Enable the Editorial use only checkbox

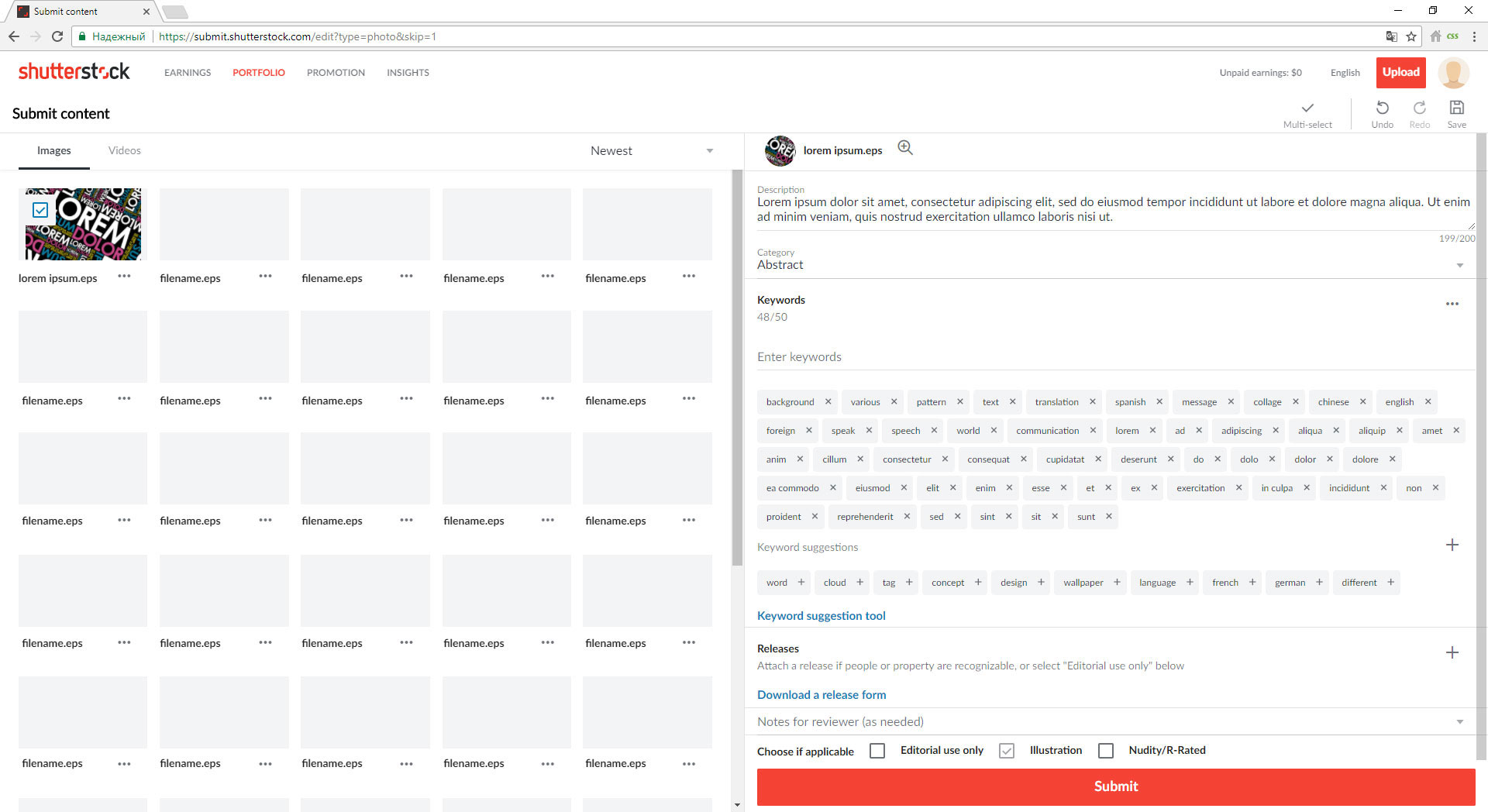coord(877,751)
